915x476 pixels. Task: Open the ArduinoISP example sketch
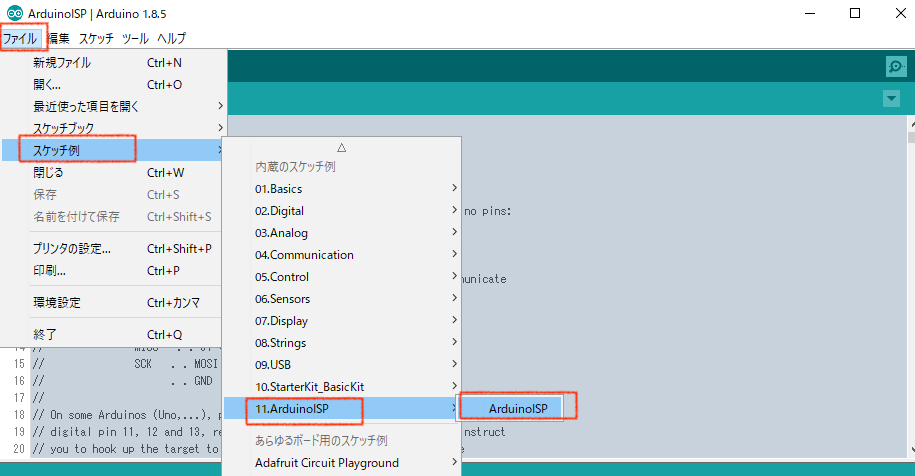tap(511, 408)
